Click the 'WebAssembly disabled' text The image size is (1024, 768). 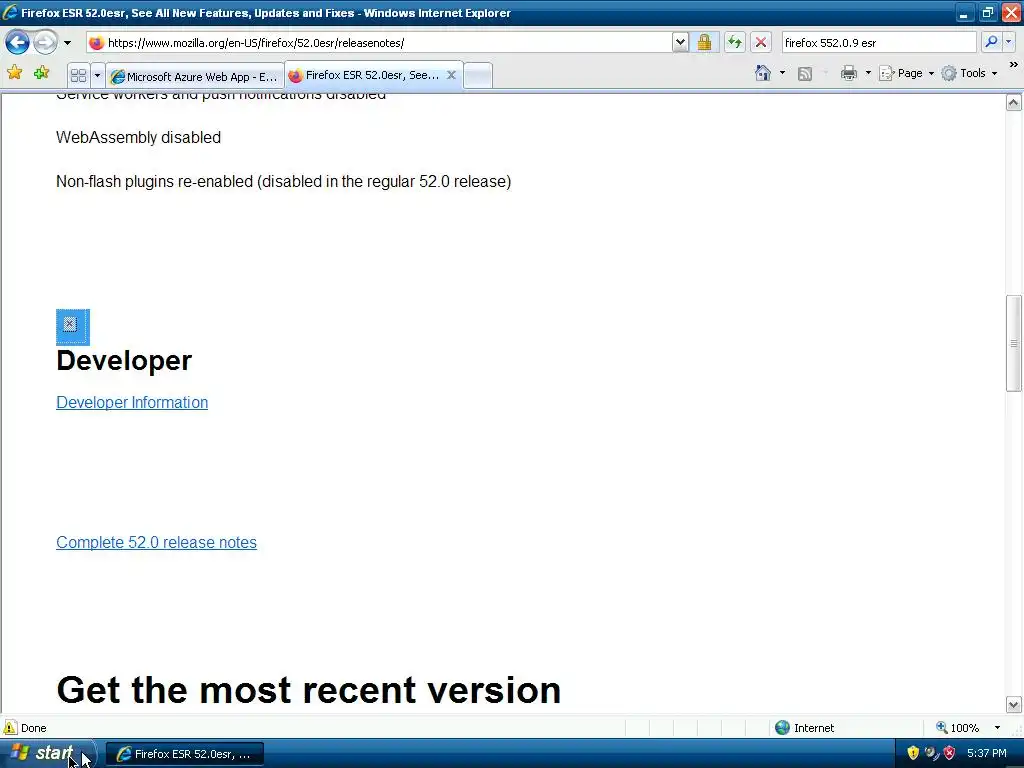click(138, 137)
